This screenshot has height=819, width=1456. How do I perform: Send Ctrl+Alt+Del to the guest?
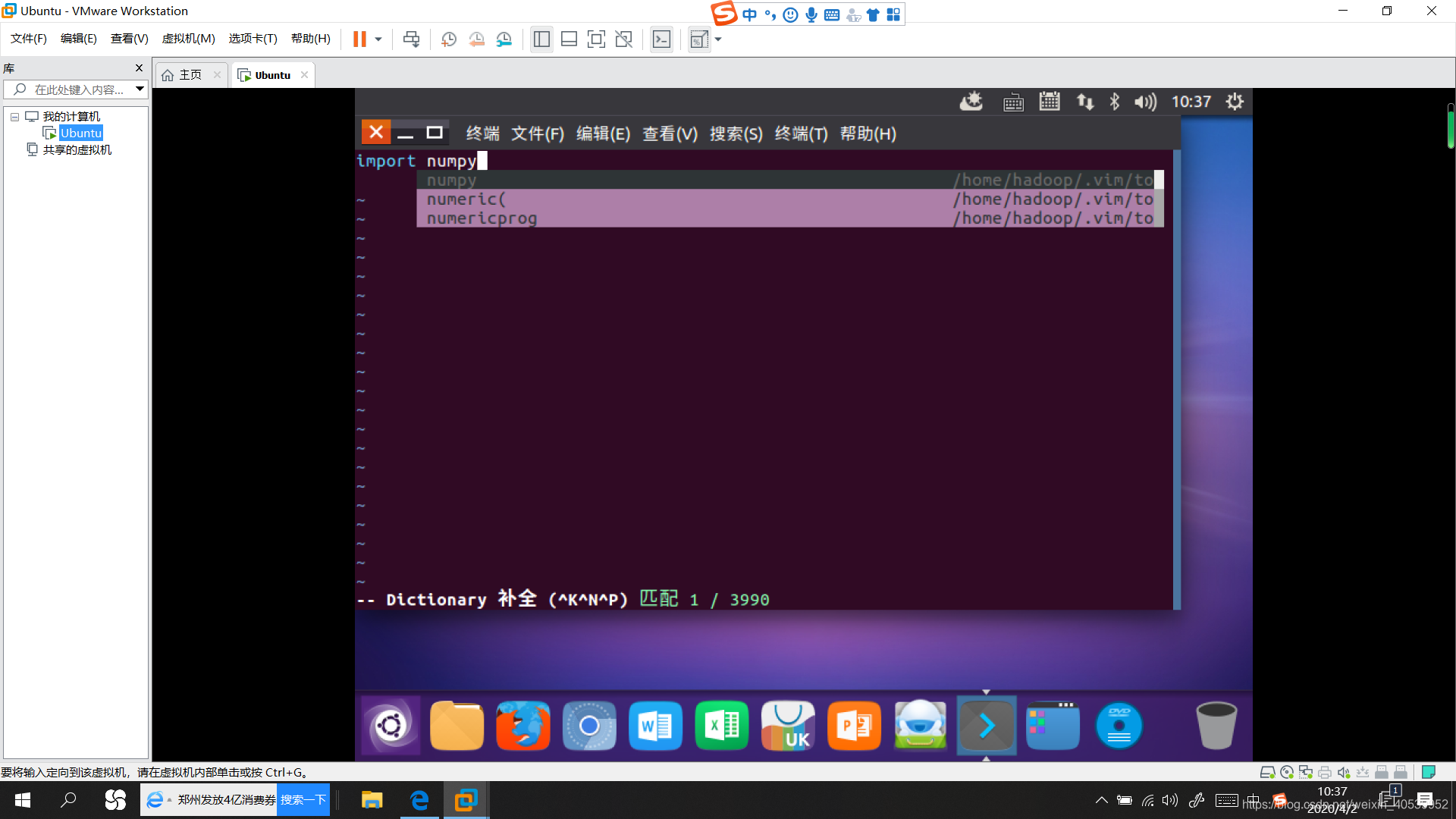412,39
